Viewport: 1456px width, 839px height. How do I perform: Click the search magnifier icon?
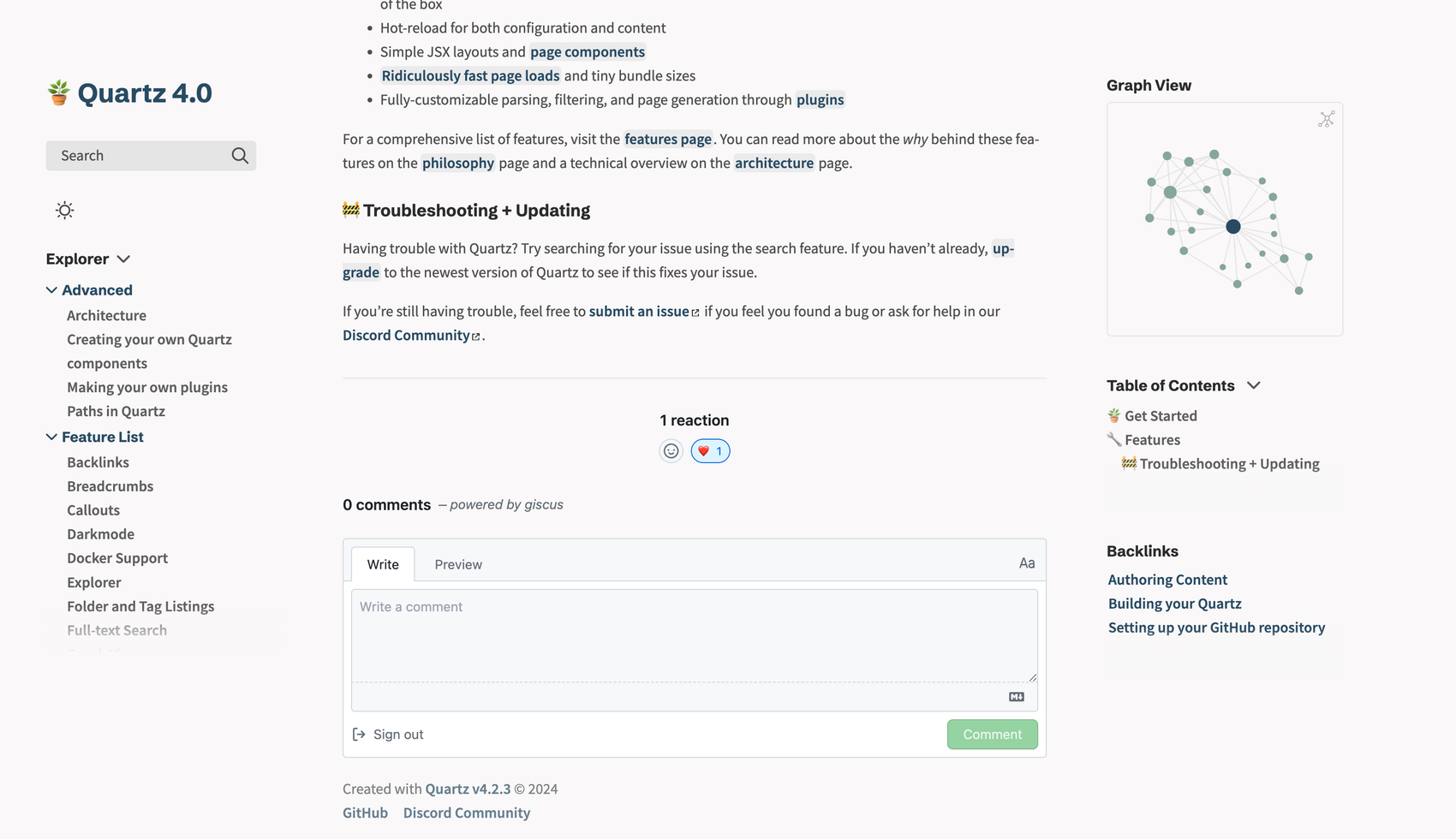point(240,156)
